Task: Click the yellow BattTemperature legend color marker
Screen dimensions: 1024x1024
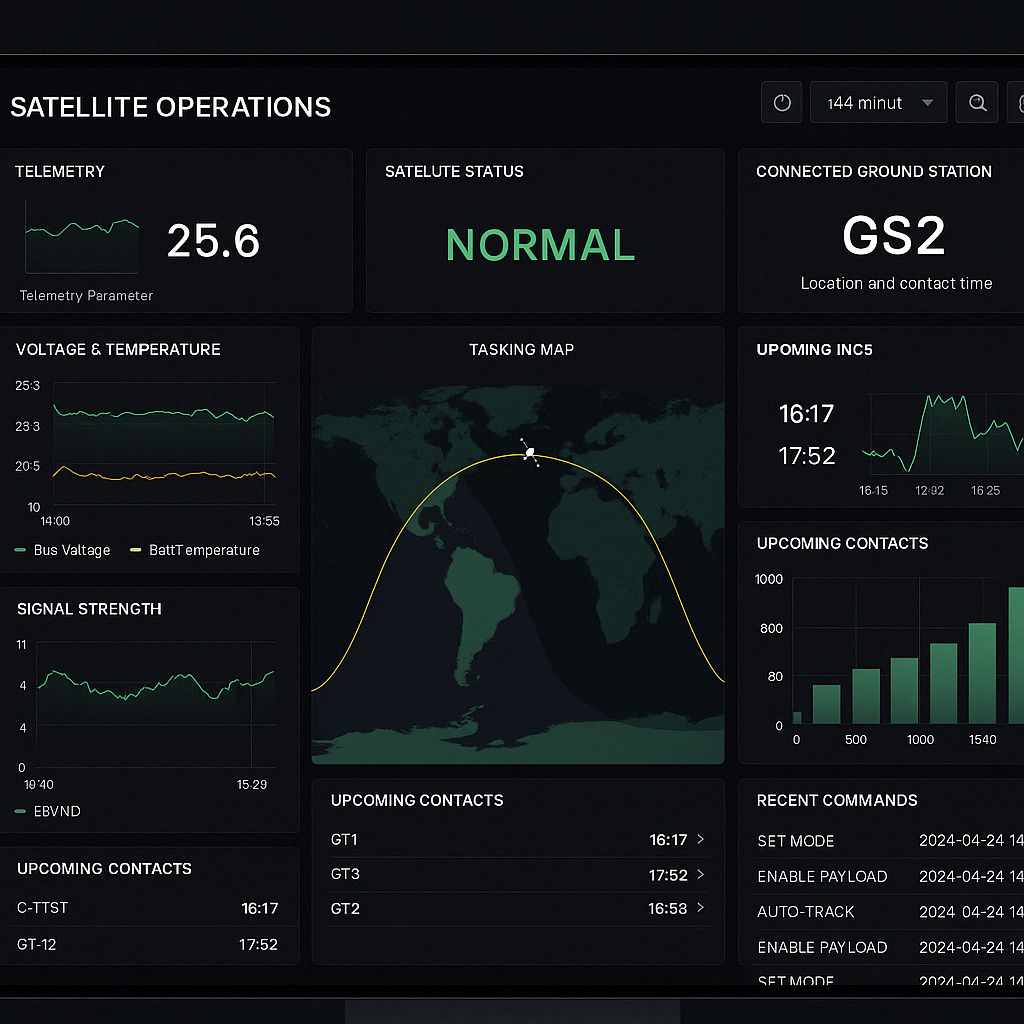Action: click(134, 550)
